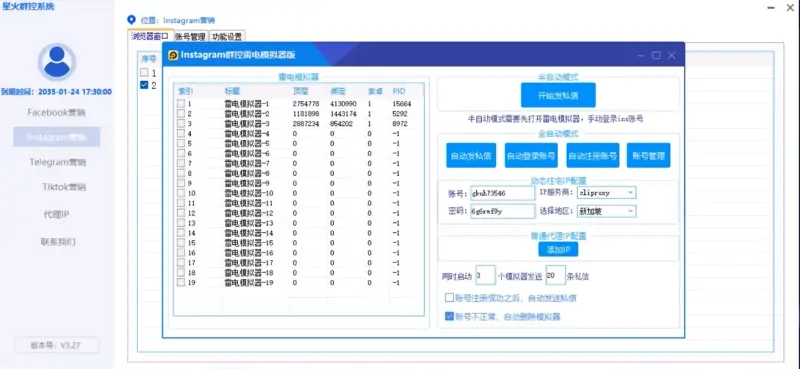
Task: Check the box for 雷电模拟器-2
Action: coord(181,113)
